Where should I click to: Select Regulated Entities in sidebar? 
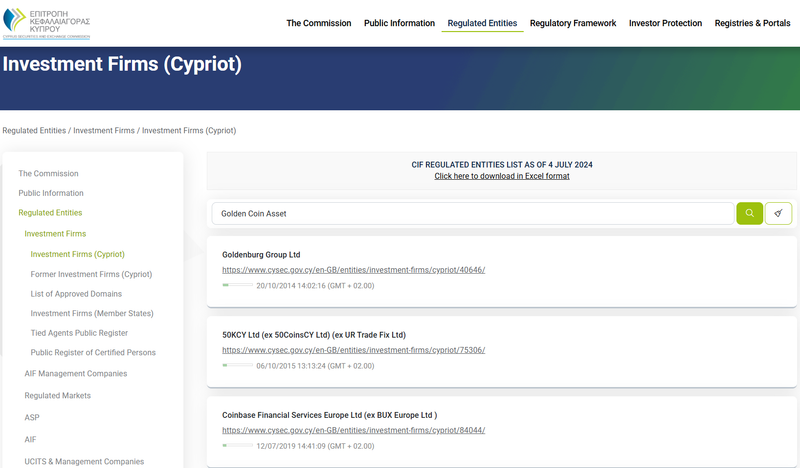point(50,213)
